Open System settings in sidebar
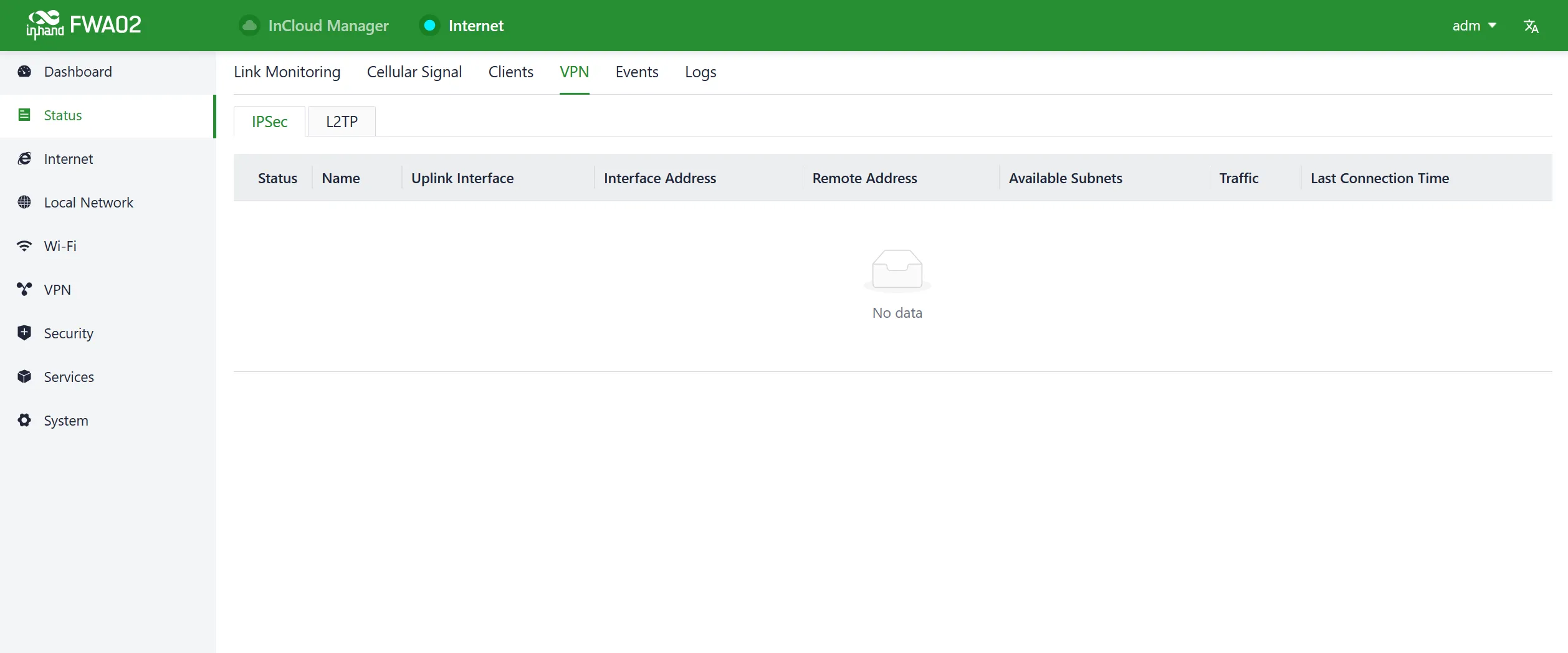This screenshot has width=1568, height=653. coord(108,421)
